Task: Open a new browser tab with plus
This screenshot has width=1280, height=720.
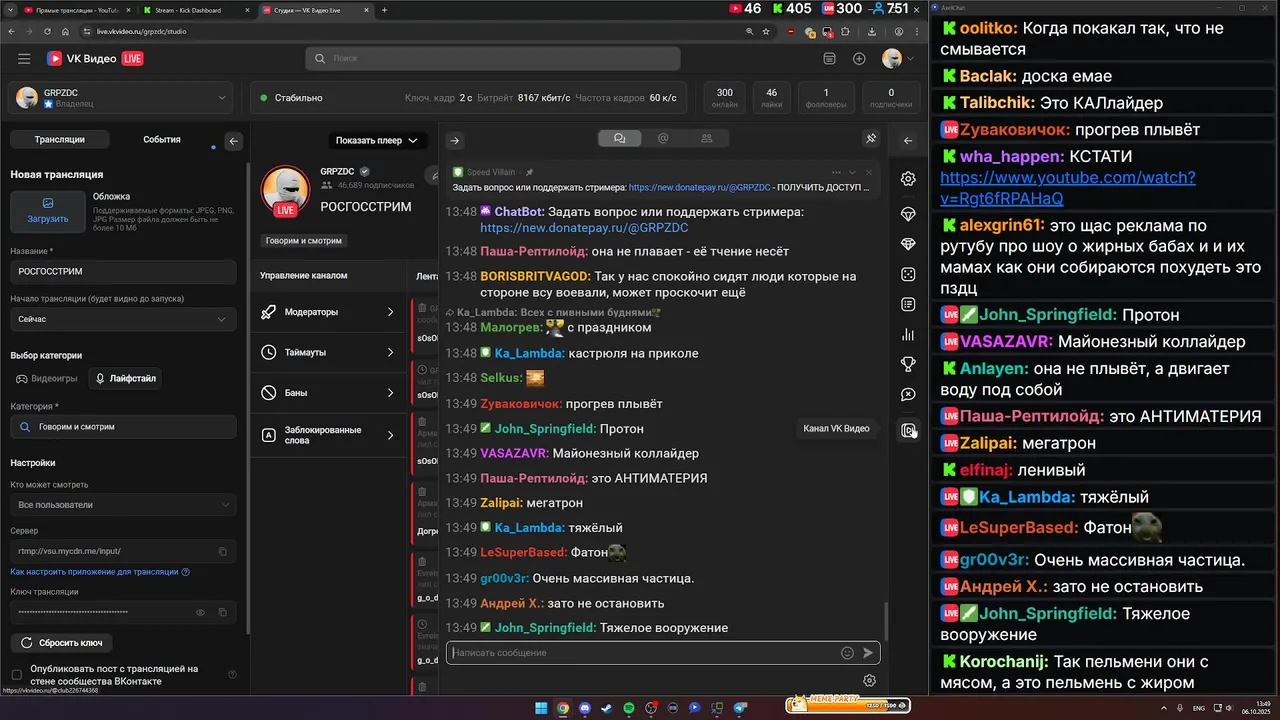Action: click(x=384, y=10)
